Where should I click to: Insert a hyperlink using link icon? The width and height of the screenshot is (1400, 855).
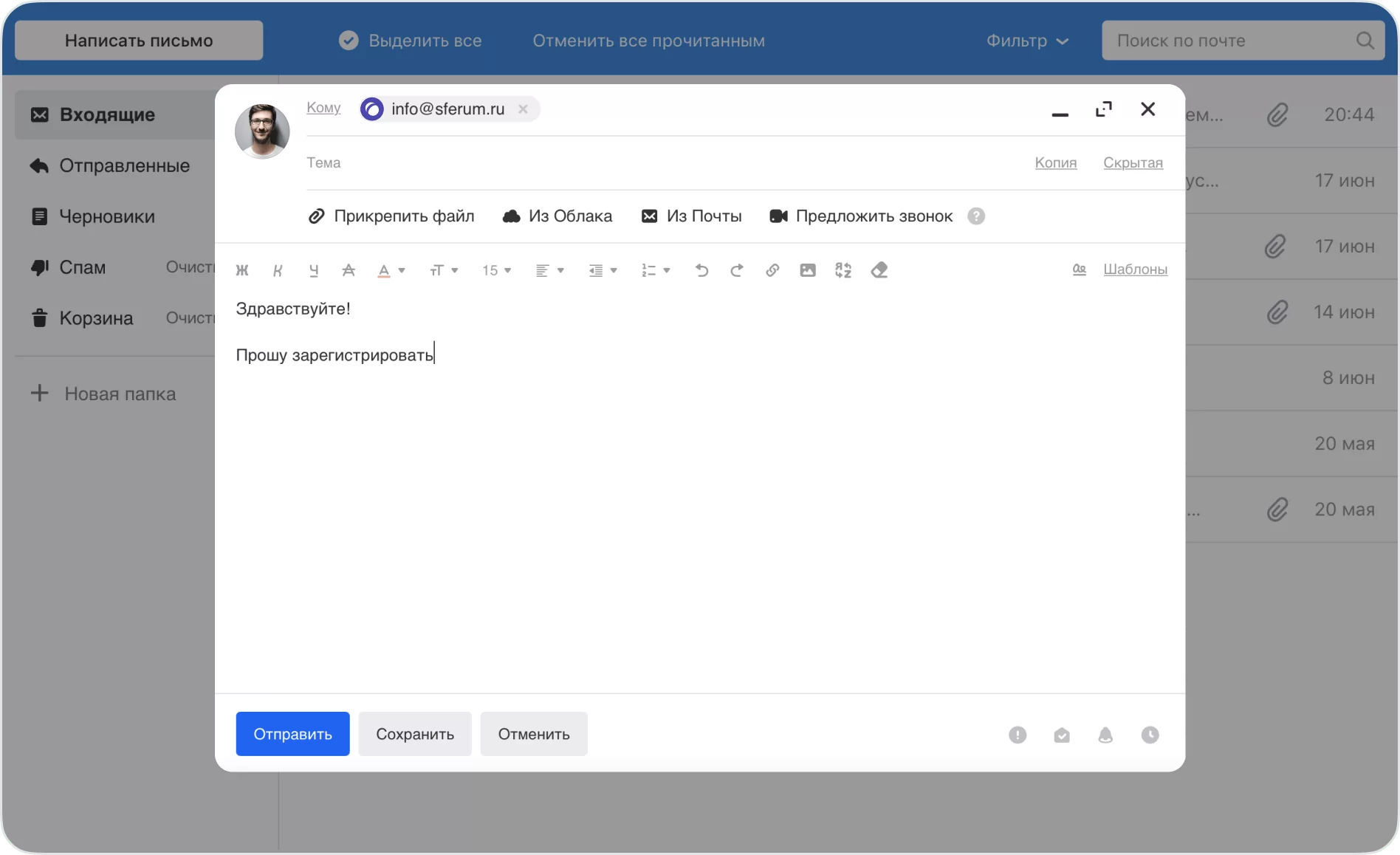[772, 270]
